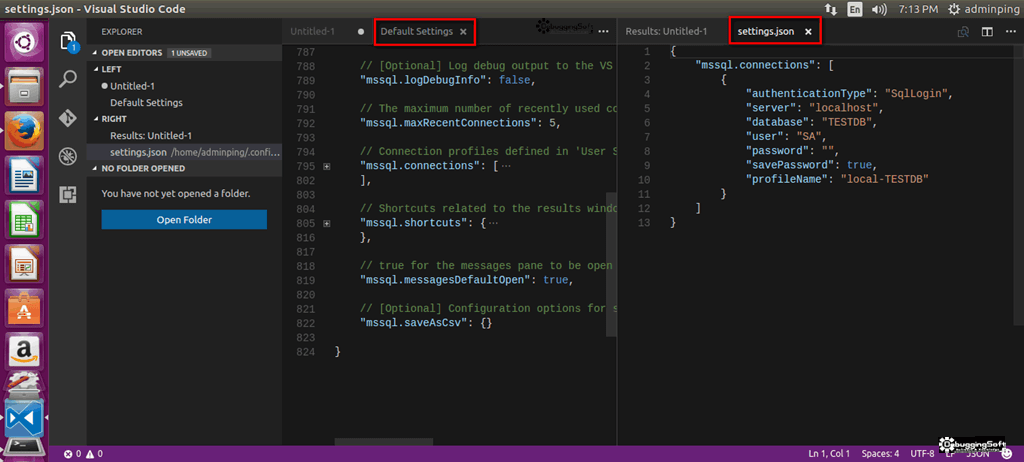Launch LibreOffice Impress from the launcher
1024x462 pixels.
24,263
